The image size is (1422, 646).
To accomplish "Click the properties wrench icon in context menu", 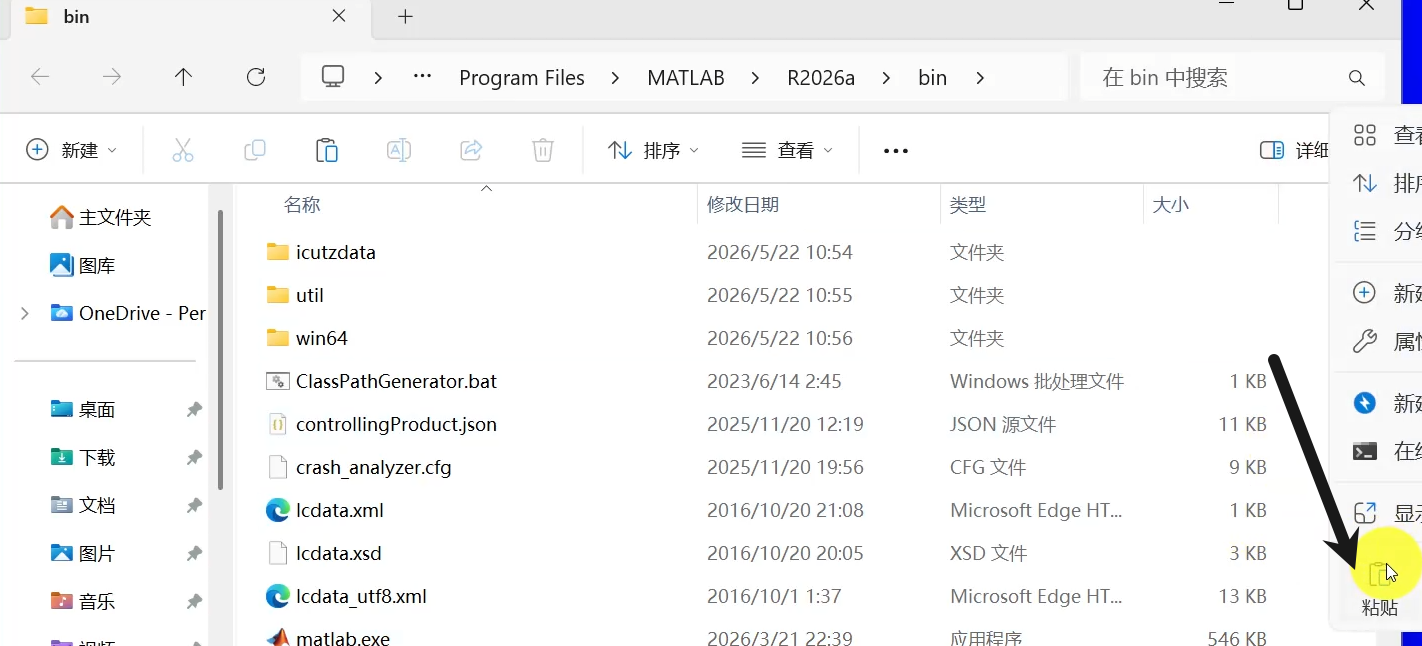I will pos(1365,341).
